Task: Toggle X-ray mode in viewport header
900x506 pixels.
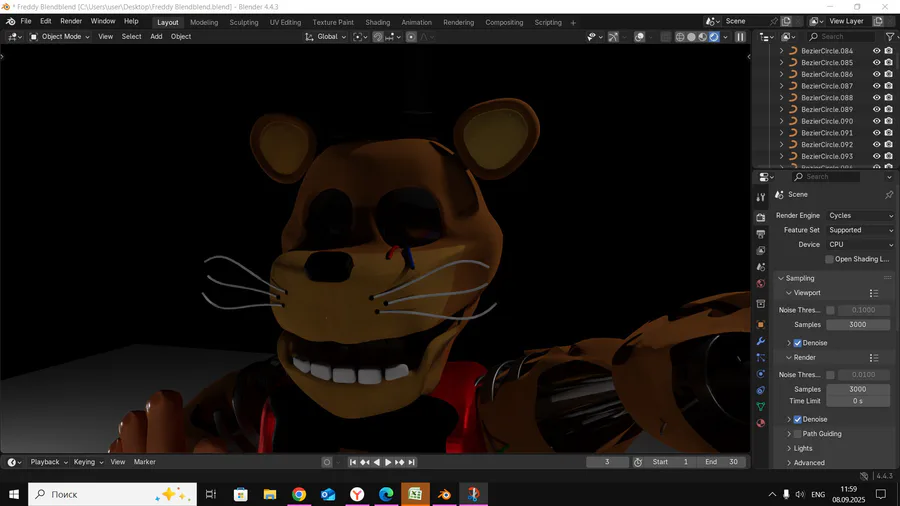Action: click(x=665, y=37)
